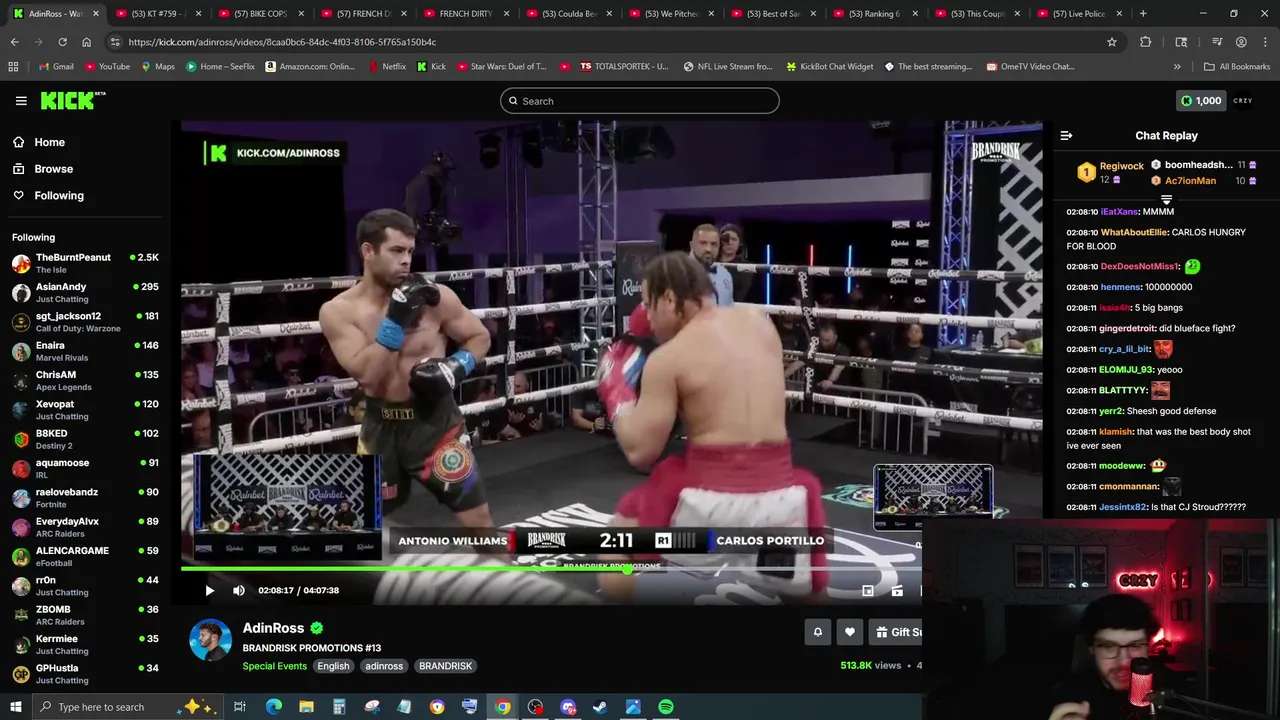Viewport: 1280px width, 720px height.
Task: Click the AdinRoss channel avatar
Action: (x=210, y=640)
